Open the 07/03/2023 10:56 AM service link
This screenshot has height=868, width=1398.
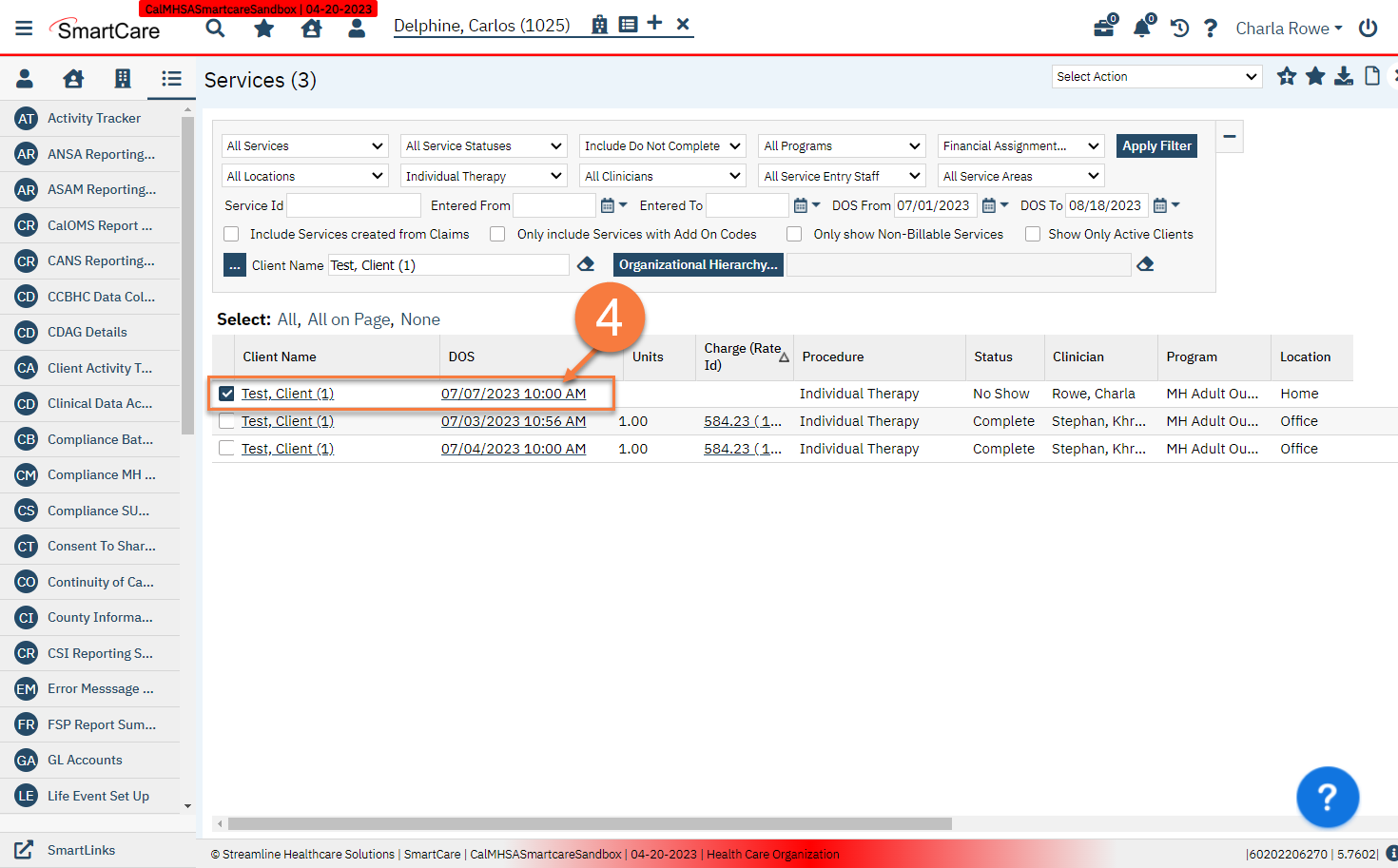coord(514,420)
